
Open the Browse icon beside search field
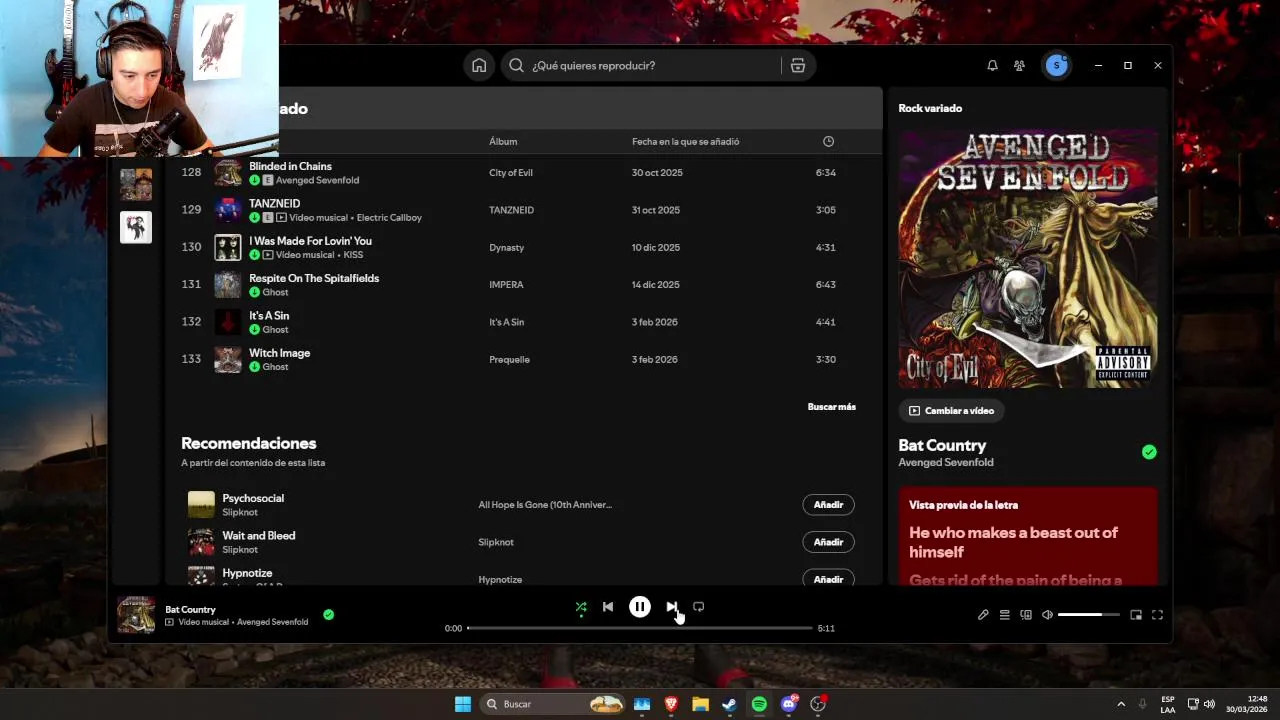click(797, 65)
